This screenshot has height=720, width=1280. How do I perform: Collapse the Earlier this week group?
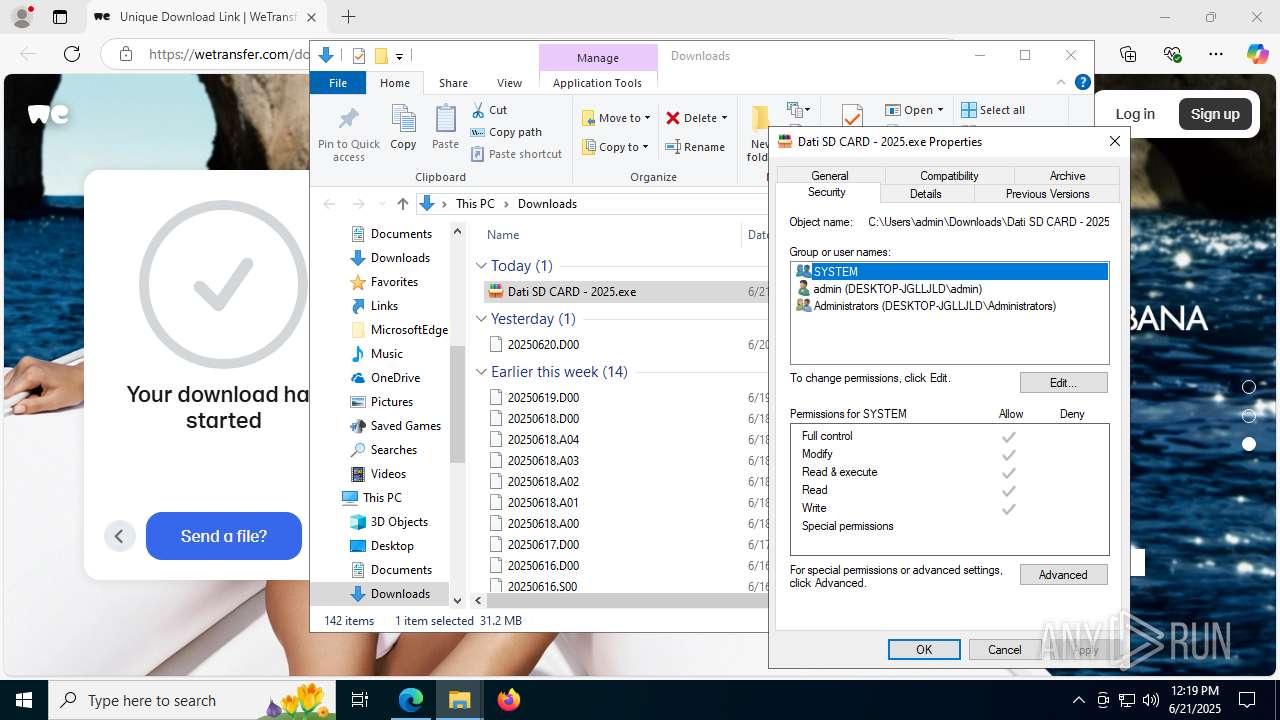[x=481, y=372]
